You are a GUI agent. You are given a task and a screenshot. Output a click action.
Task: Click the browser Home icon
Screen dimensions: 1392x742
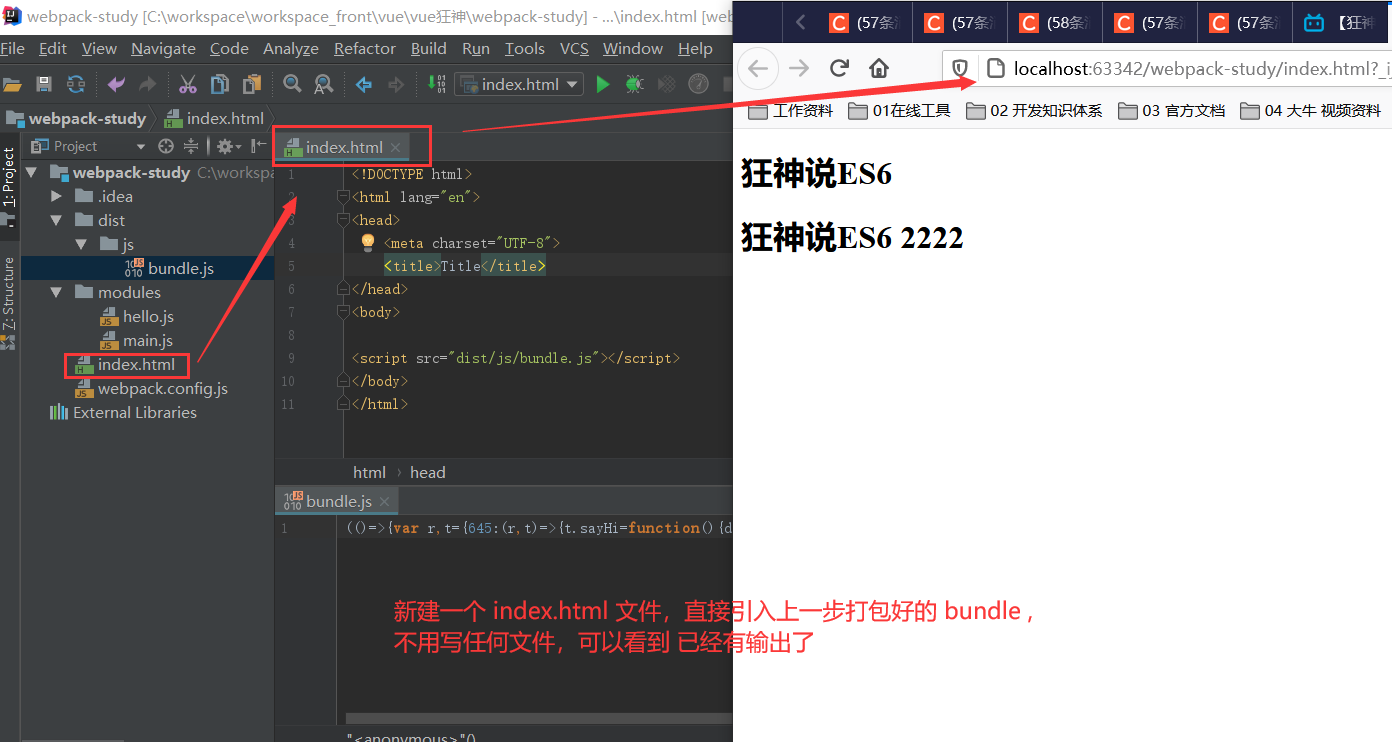point(879,68)
